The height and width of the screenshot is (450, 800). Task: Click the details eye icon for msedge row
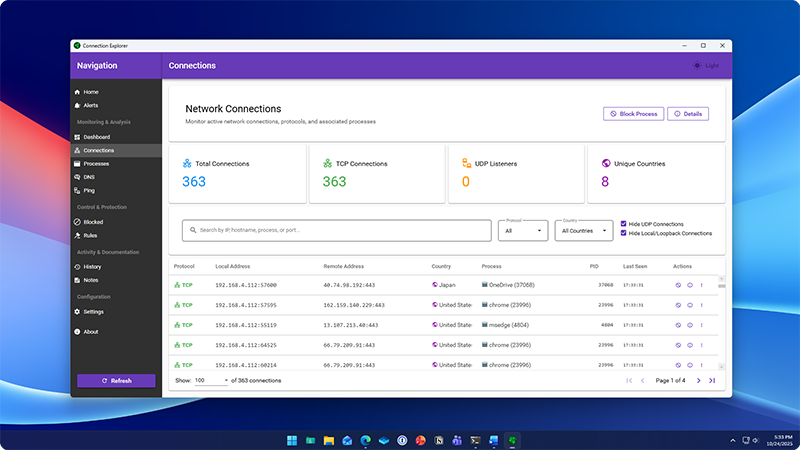point(689,325)
